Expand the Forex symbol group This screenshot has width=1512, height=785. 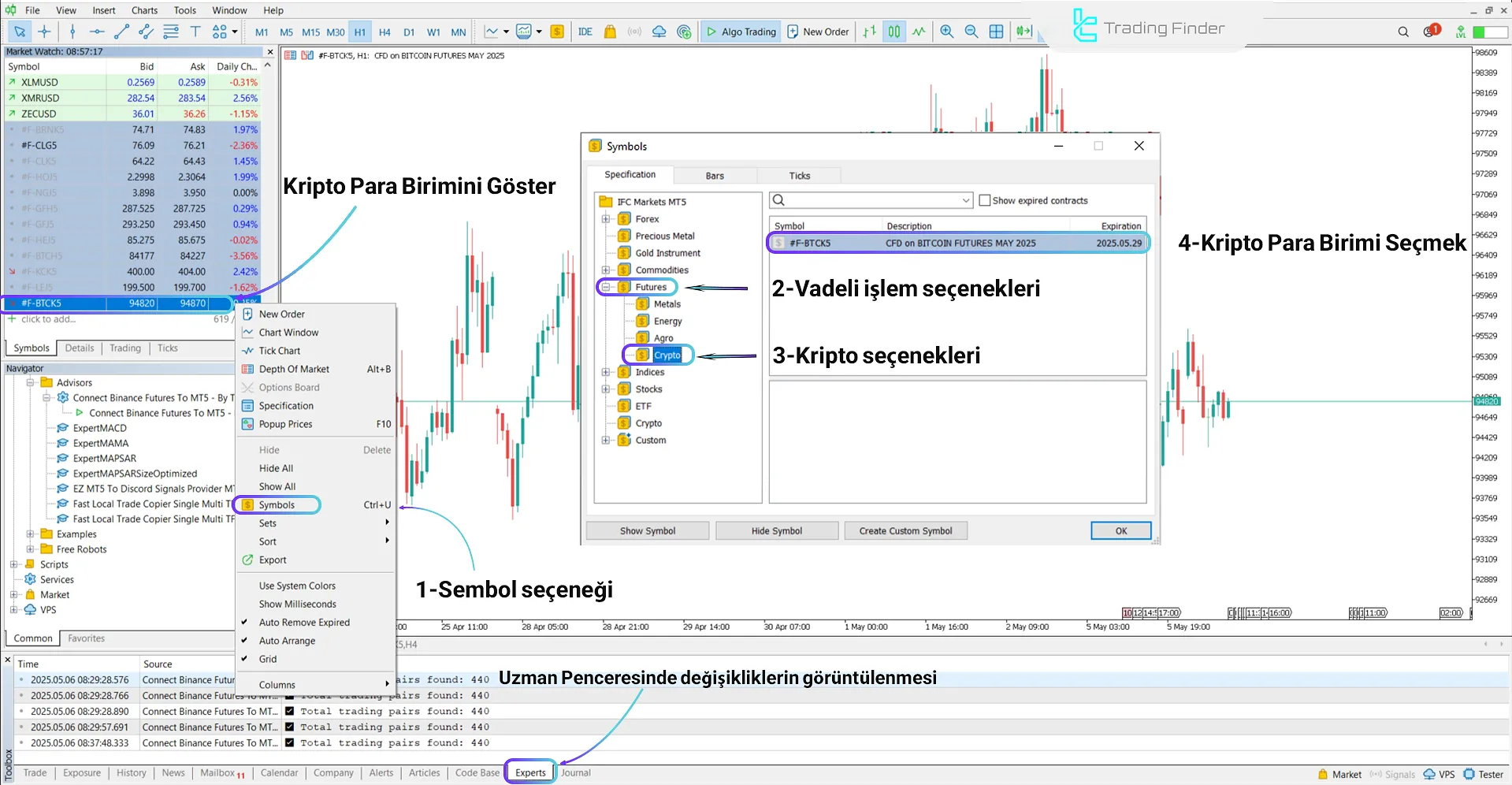[x=606, y=219]
